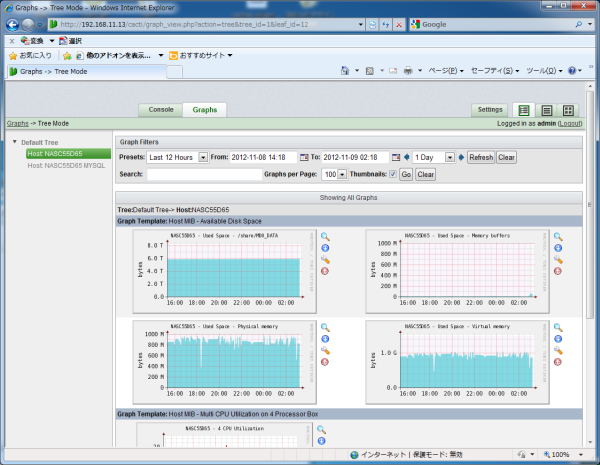Switch to list view mode icon

point(546,110)
